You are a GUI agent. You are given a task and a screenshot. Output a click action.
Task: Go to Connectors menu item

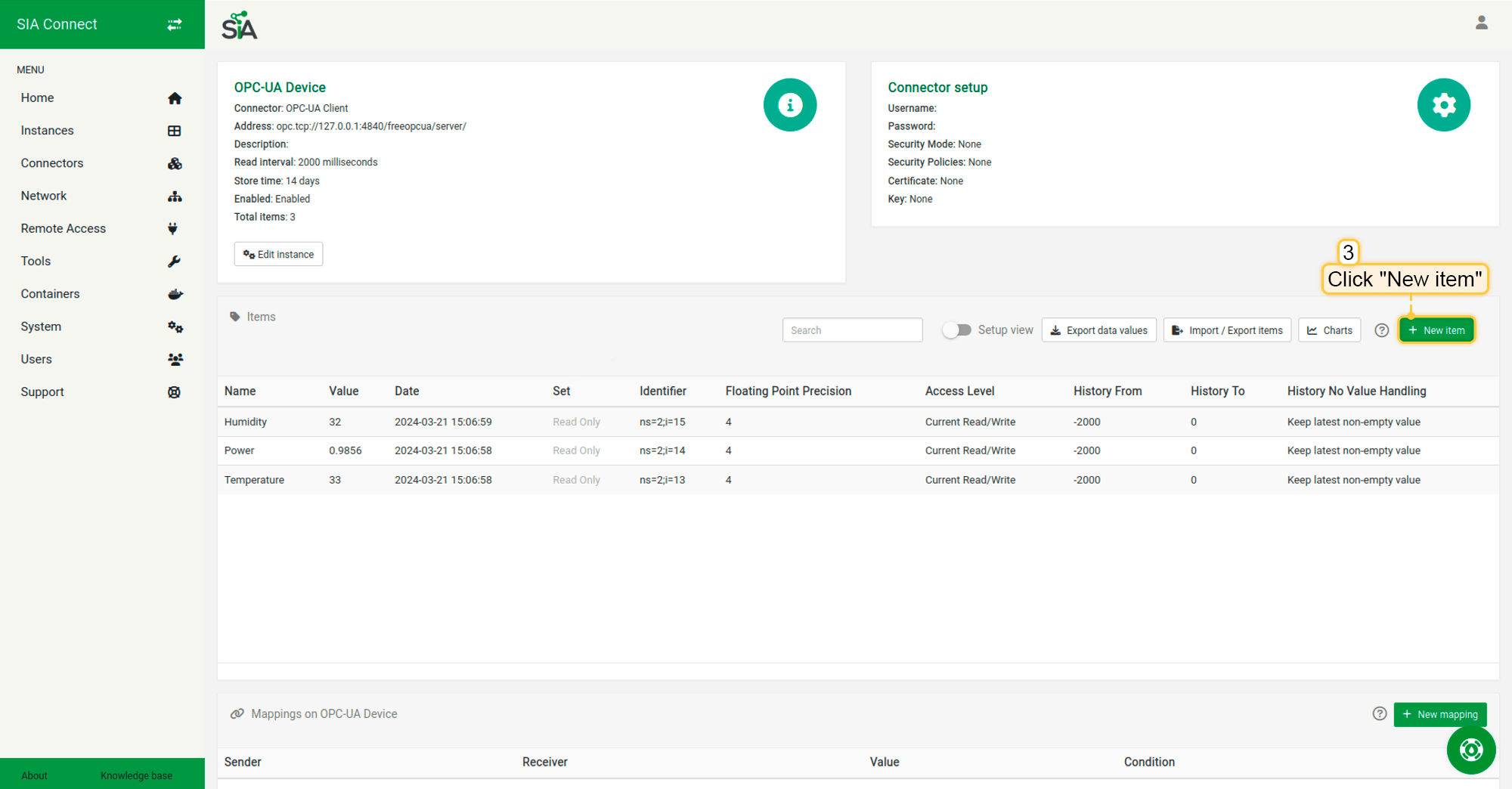(52, 163)
